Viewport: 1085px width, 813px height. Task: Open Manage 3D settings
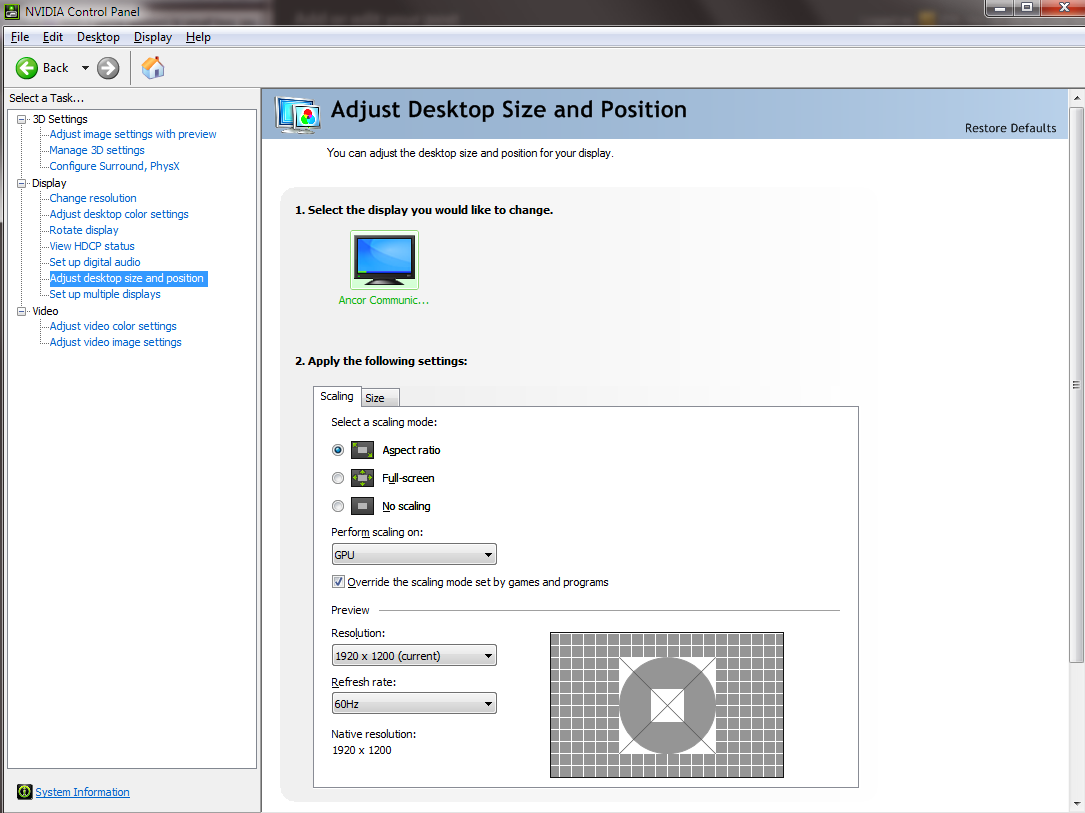point(97,150)
